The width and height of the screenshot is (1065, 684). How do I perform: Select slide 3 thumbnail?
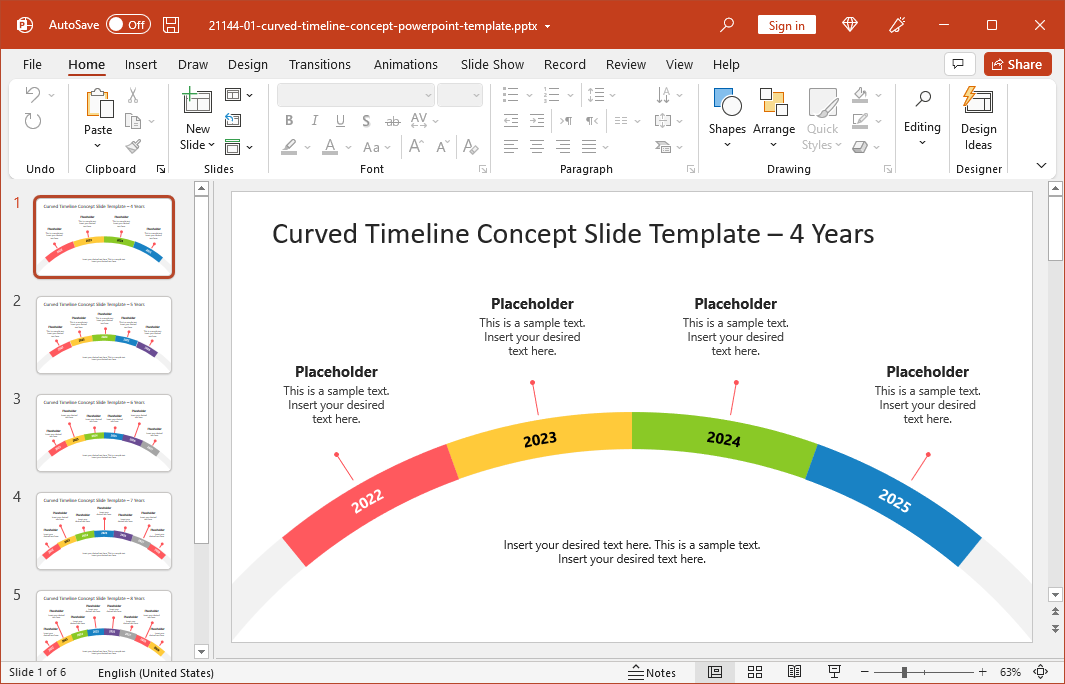(104, 433)
